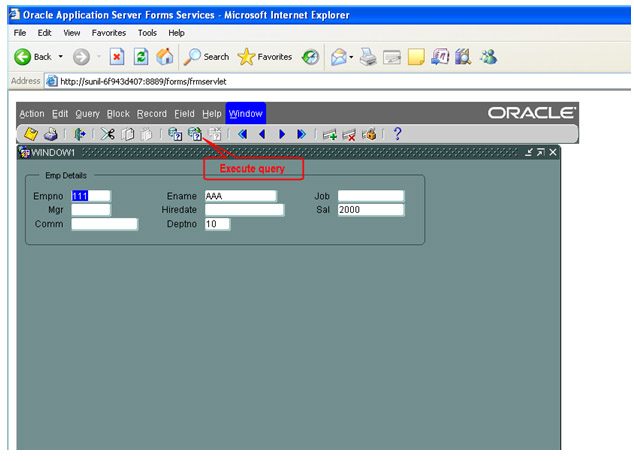
Task: Open the Query menu
Action: (x=87, y=114)
